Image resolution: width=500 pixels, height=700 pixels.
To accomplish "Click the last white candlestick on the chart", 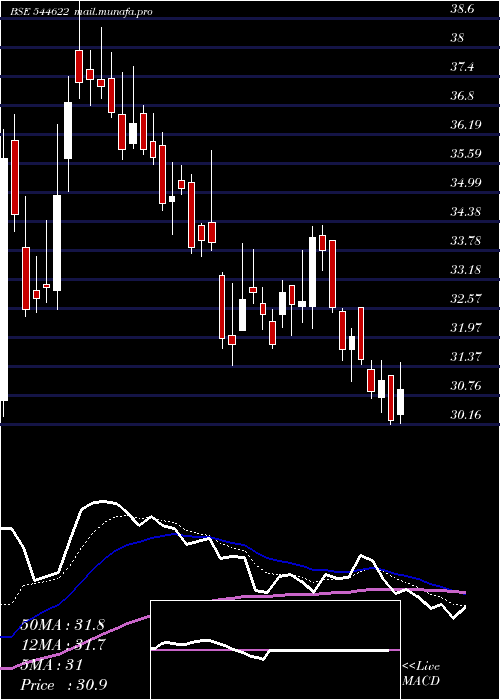I will tap(400, 402).
